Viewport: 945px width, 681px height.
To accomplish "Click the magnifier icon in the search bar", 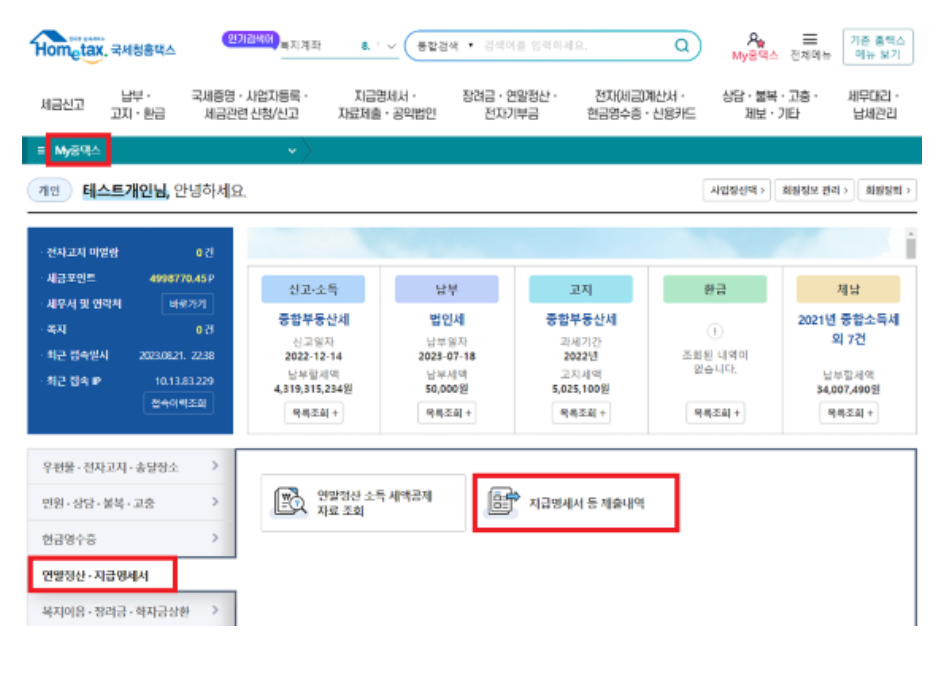I will 682,42.
